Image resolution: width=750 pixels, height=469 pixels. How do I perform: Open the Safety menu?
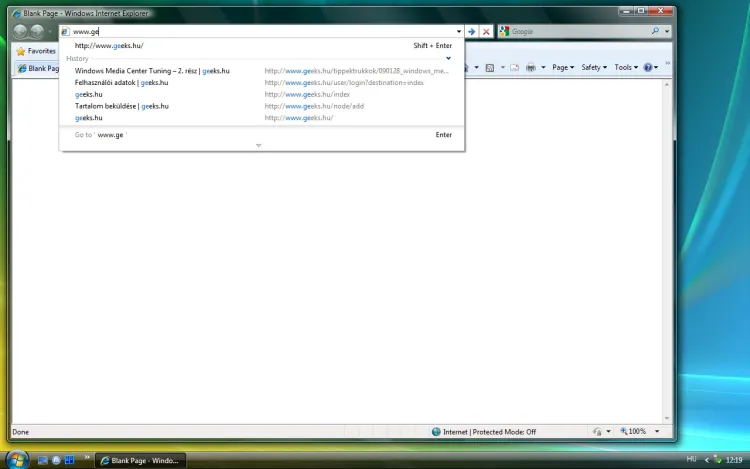click(594, 68)
